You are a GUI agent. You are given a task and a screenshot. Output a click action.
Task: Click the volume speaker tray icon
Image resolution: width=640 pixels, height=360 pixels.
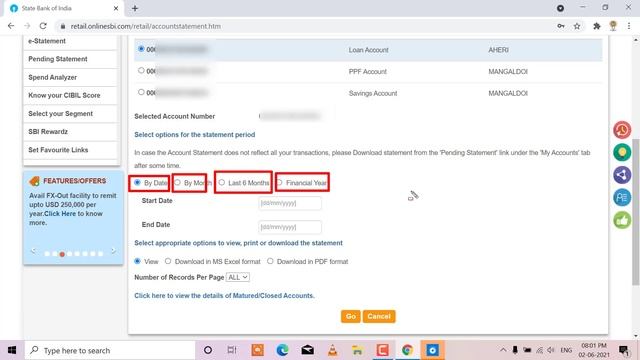551,350
